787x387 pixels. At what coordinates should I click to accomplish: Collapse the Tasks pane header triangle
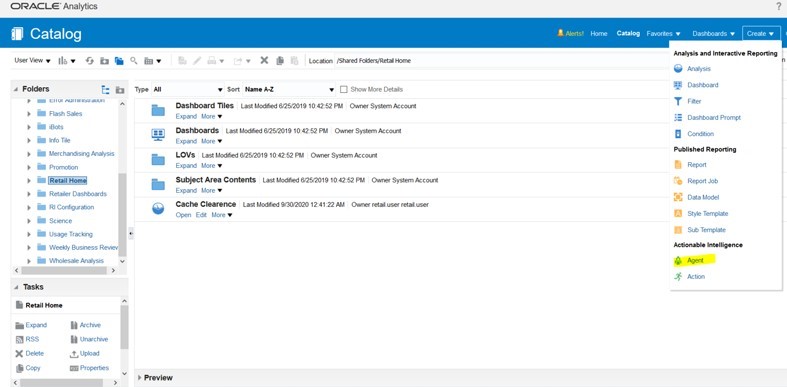click(x=16, y=287)
